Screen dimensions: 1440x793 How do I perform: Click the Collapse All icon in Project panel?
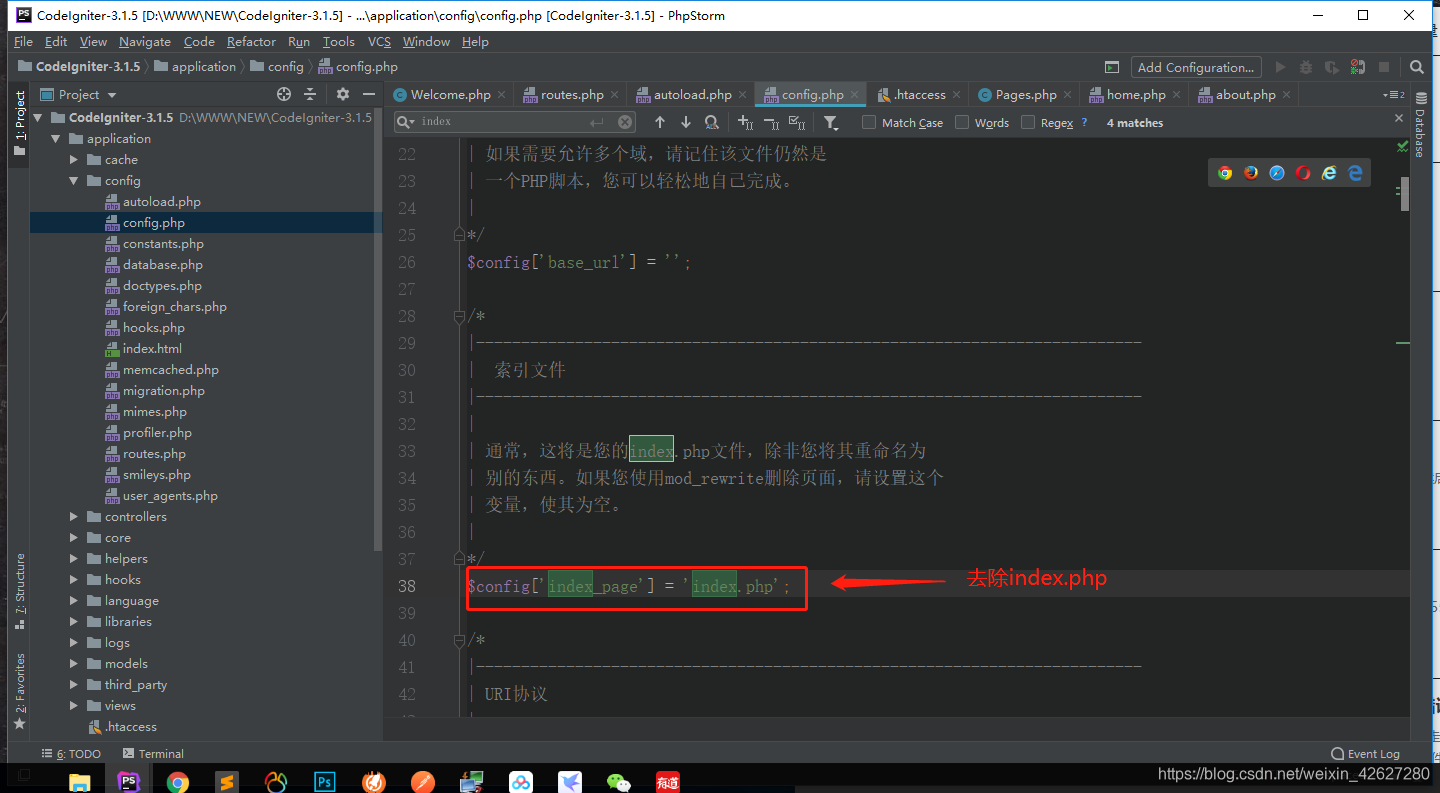pyautogui.click(x=310, y=94)
